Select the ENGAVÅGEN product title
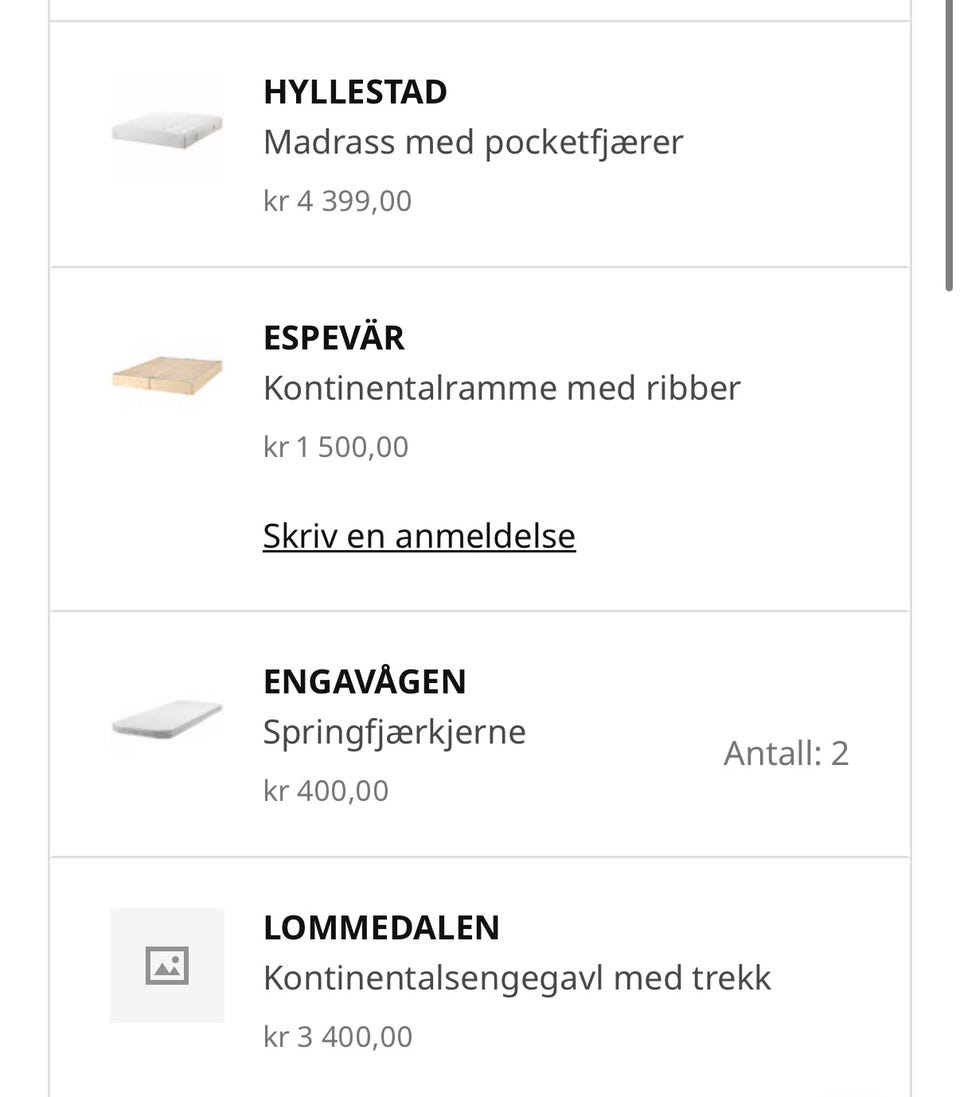 coord(364,681)
